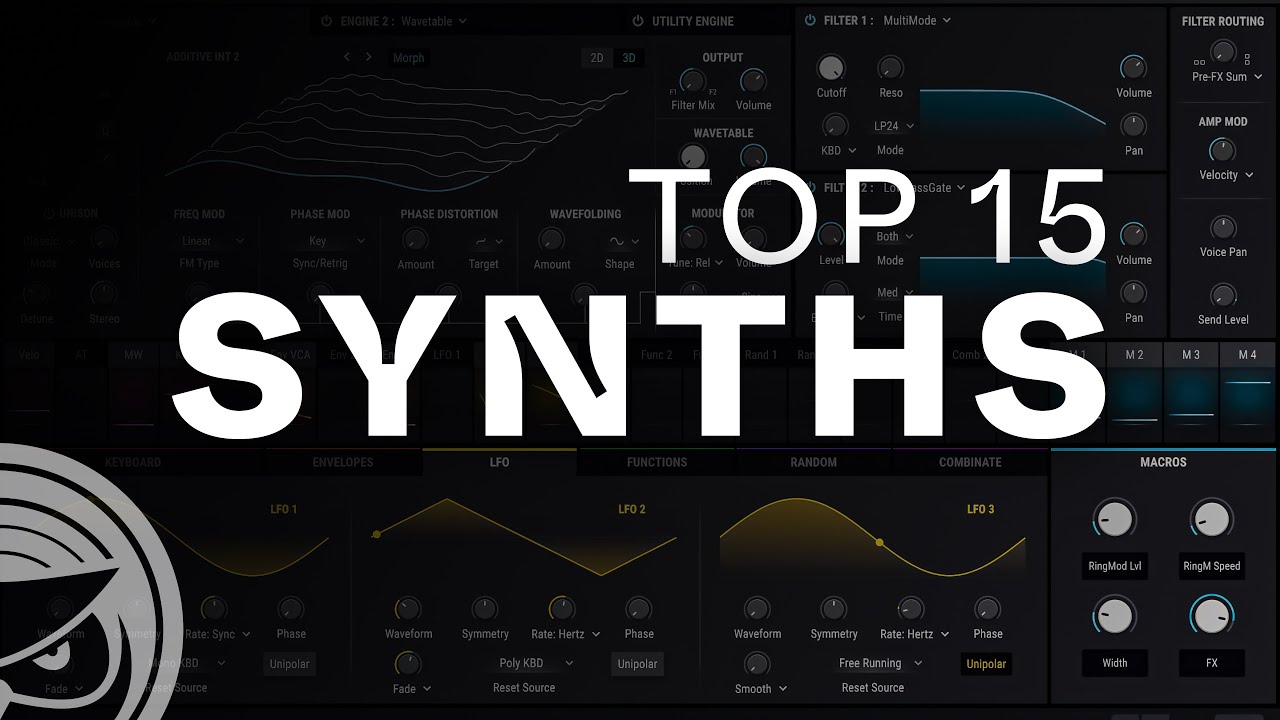
Task: Open the Wavefolding Shape dropdown
Action: [625, 241]
